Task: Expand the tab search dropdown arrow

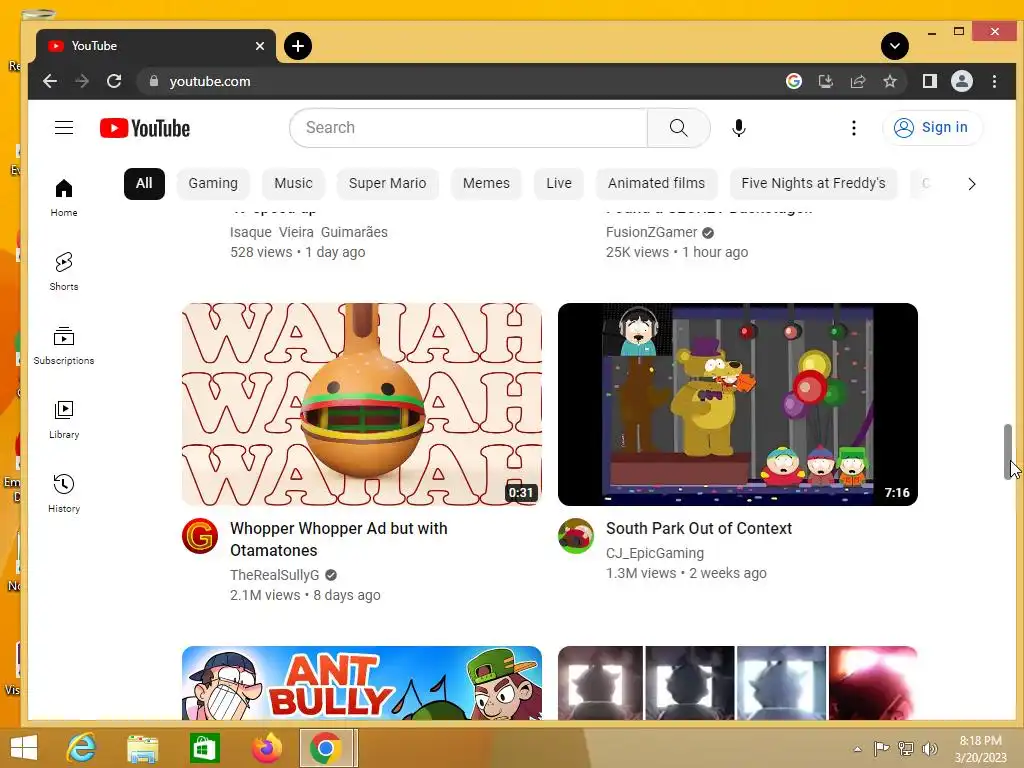Action: pos(895,46)
